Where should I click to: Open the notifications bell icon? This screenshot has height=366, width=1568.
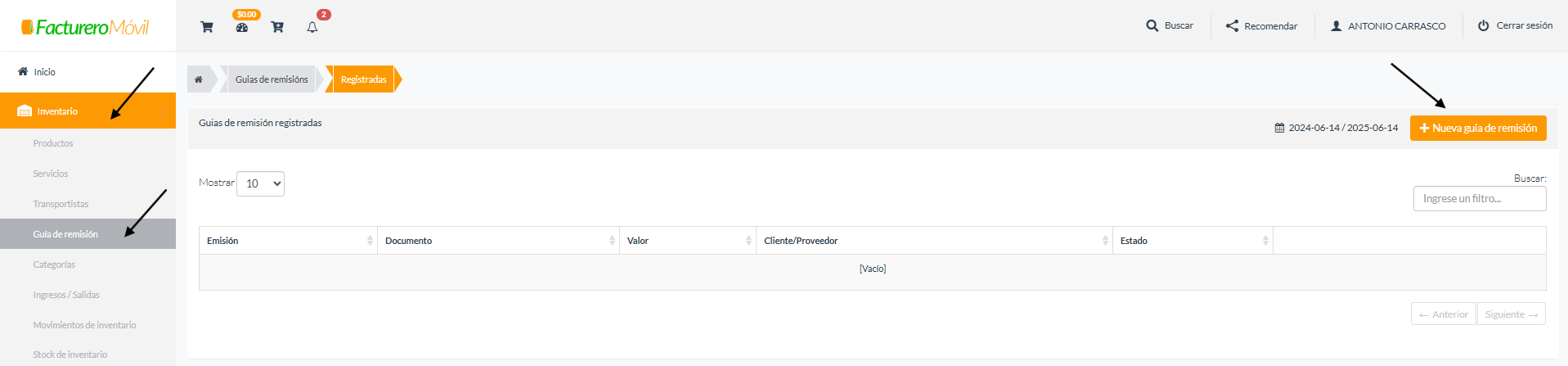(x=312, y=27)
